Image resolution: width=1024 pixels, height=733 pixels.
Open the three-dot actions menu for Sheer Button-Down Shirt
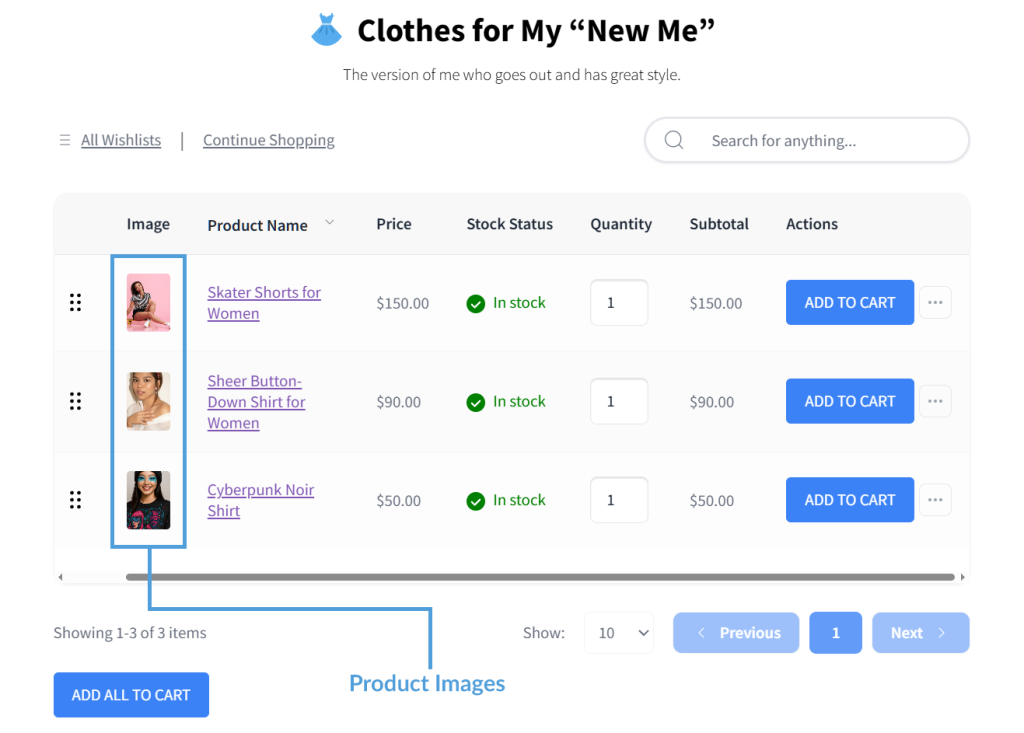(935, 401)
